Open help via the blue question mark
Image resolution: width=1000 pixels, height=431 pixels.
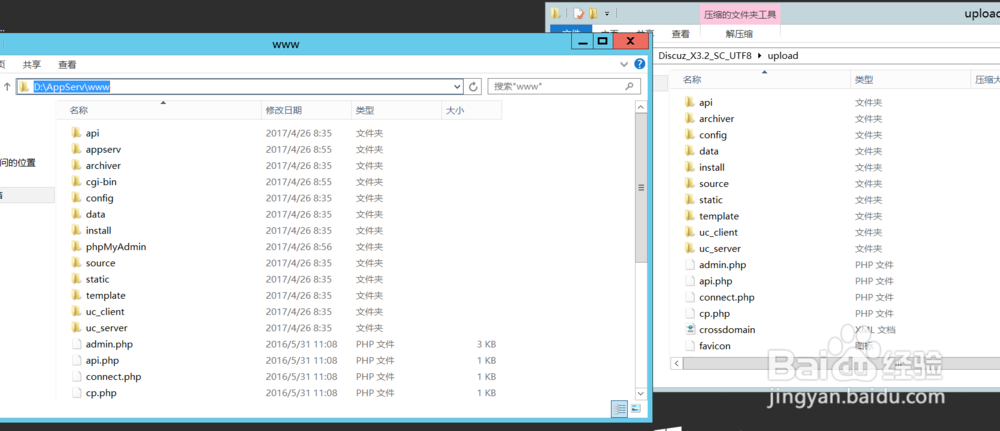click(640, 64)
